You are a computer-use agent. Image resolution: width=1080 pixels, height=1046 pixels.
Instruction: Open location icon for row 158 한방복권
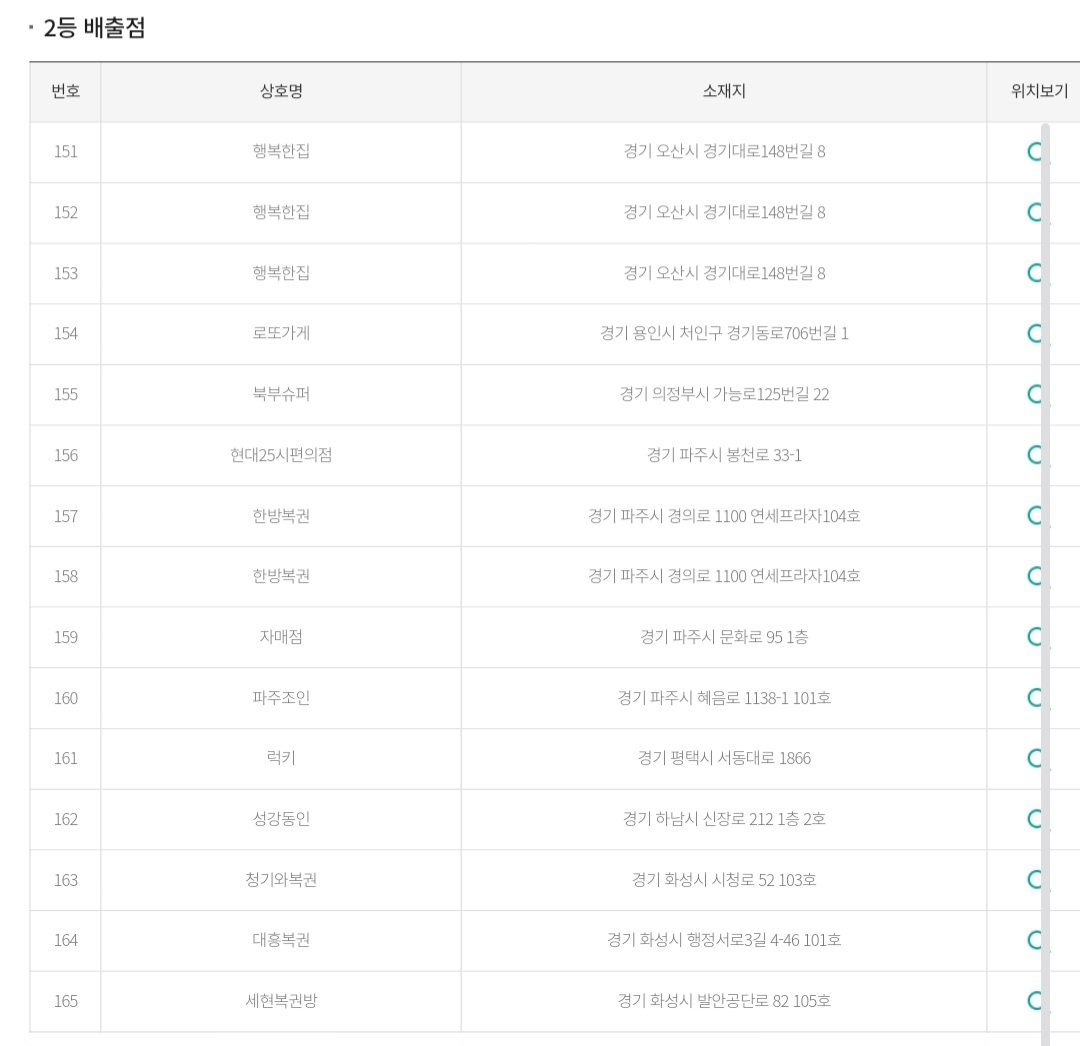pos(1035,576)
